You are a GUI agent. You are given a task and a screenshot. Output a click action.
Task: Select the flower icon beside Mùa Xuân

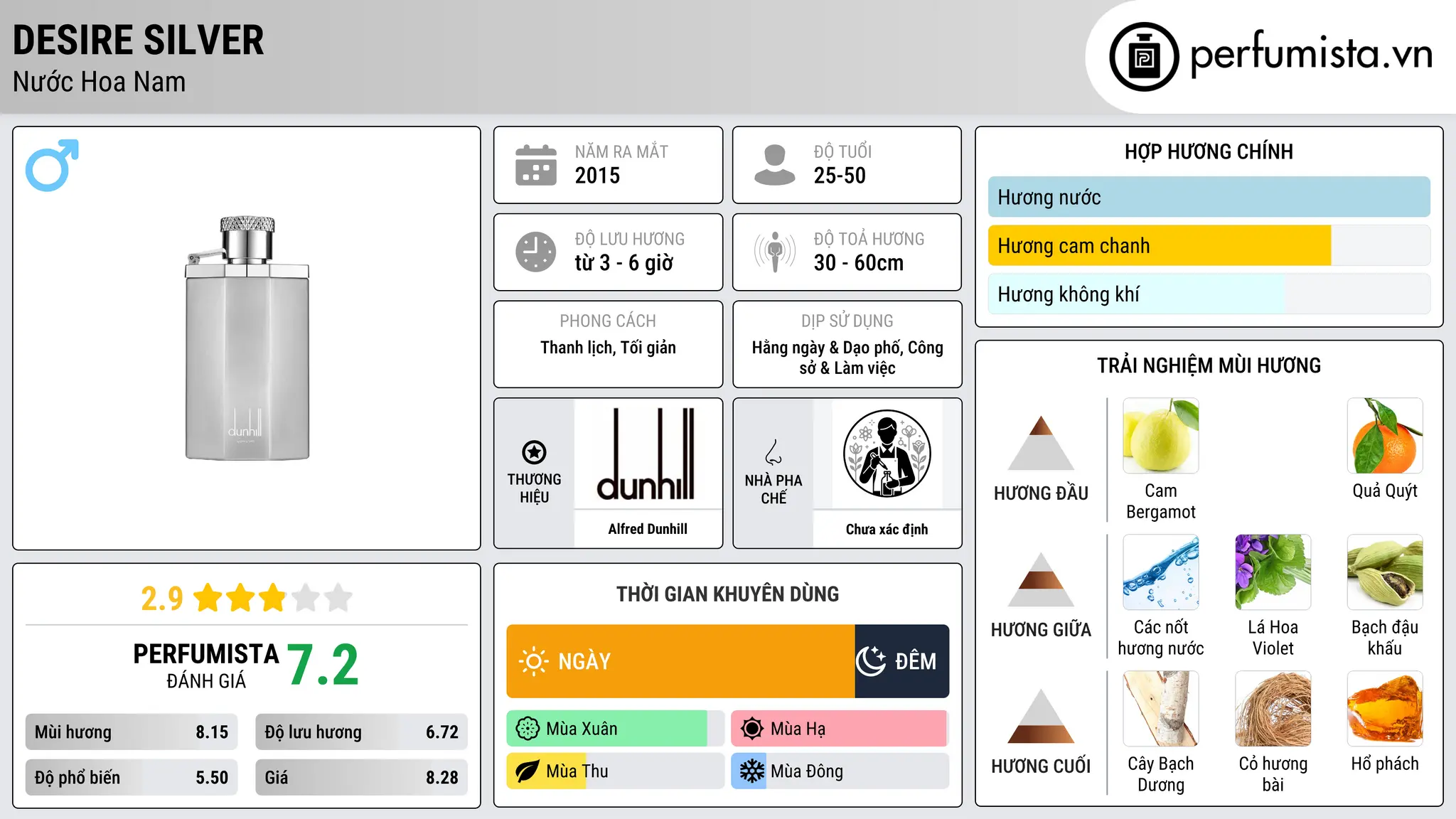528,729
